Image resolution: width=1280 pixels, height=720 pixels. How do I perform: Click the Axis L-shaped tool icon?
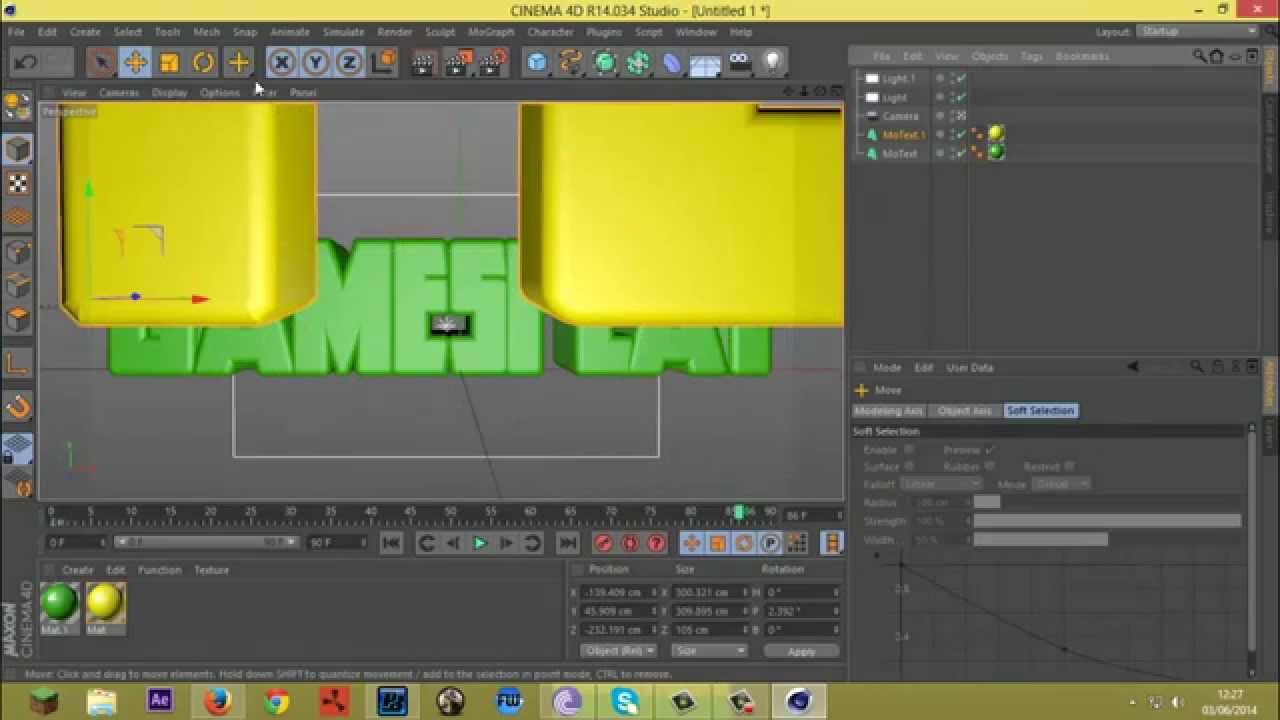[18, 363]
